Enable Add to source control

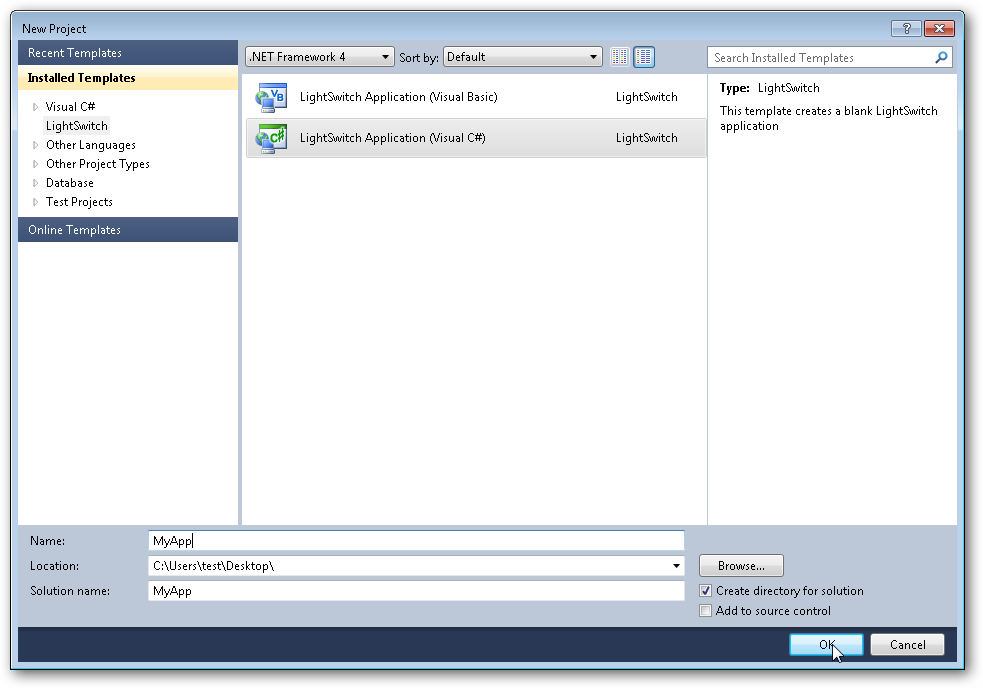705,611
